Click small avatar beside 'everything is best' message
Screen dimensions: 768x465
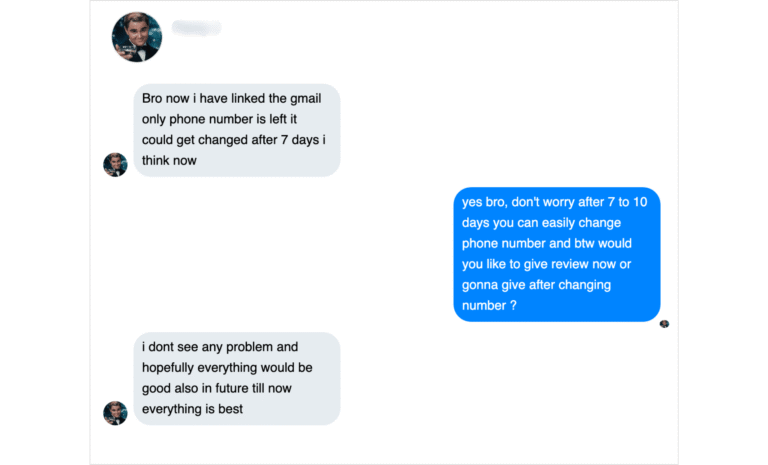tap(115, 413)
